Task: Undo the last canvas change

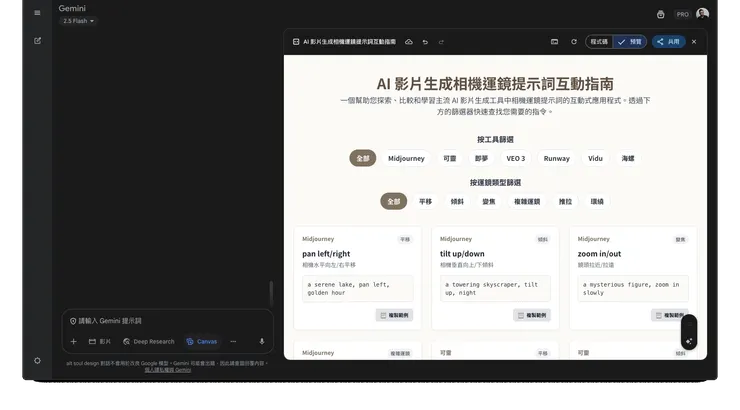Action: (x=425, y=42)
